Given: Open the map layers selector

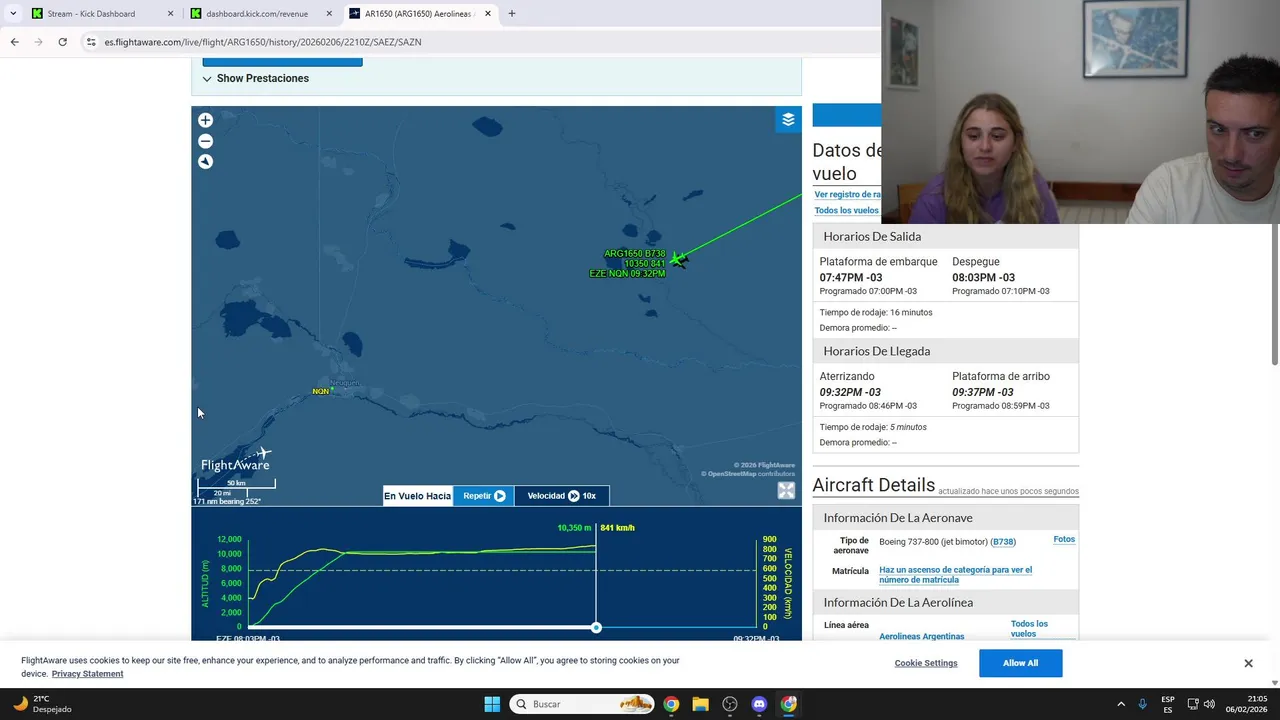Looking at the screenshot, I should click(x=788, y=119).
